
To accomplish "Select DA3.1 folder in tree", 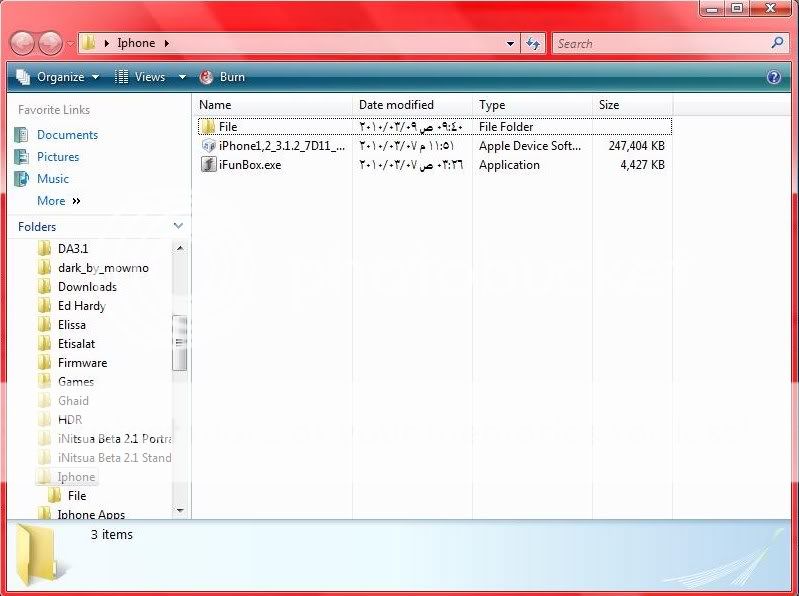I will point(73,249).
